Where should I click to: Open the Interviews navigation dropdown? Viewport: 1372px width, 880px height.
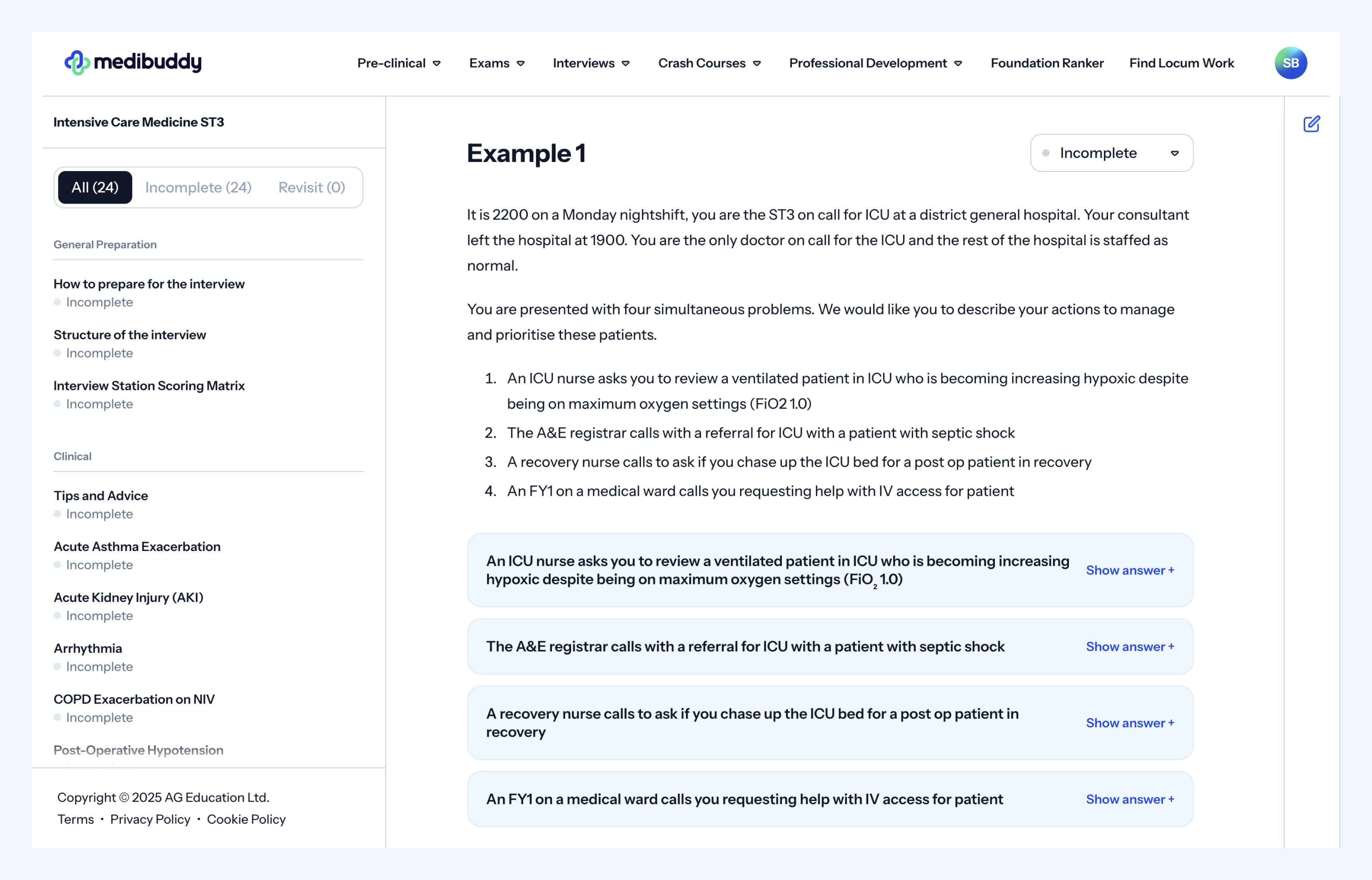pyautogui.click(x=591, y=63)
